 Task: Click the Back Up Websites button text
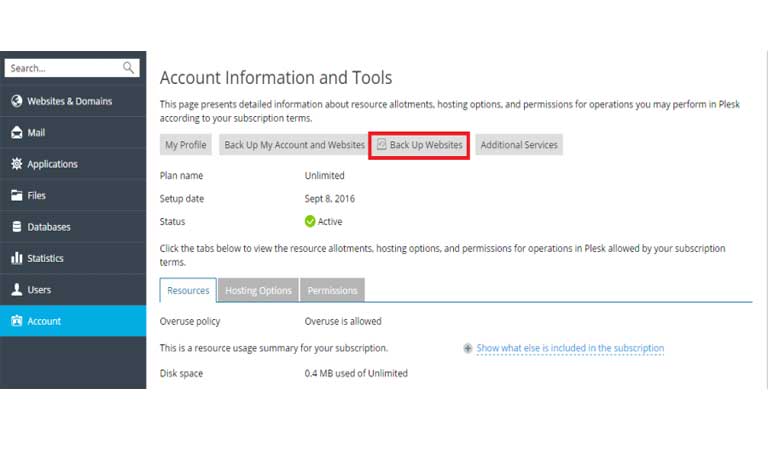(x=426, y=144)
